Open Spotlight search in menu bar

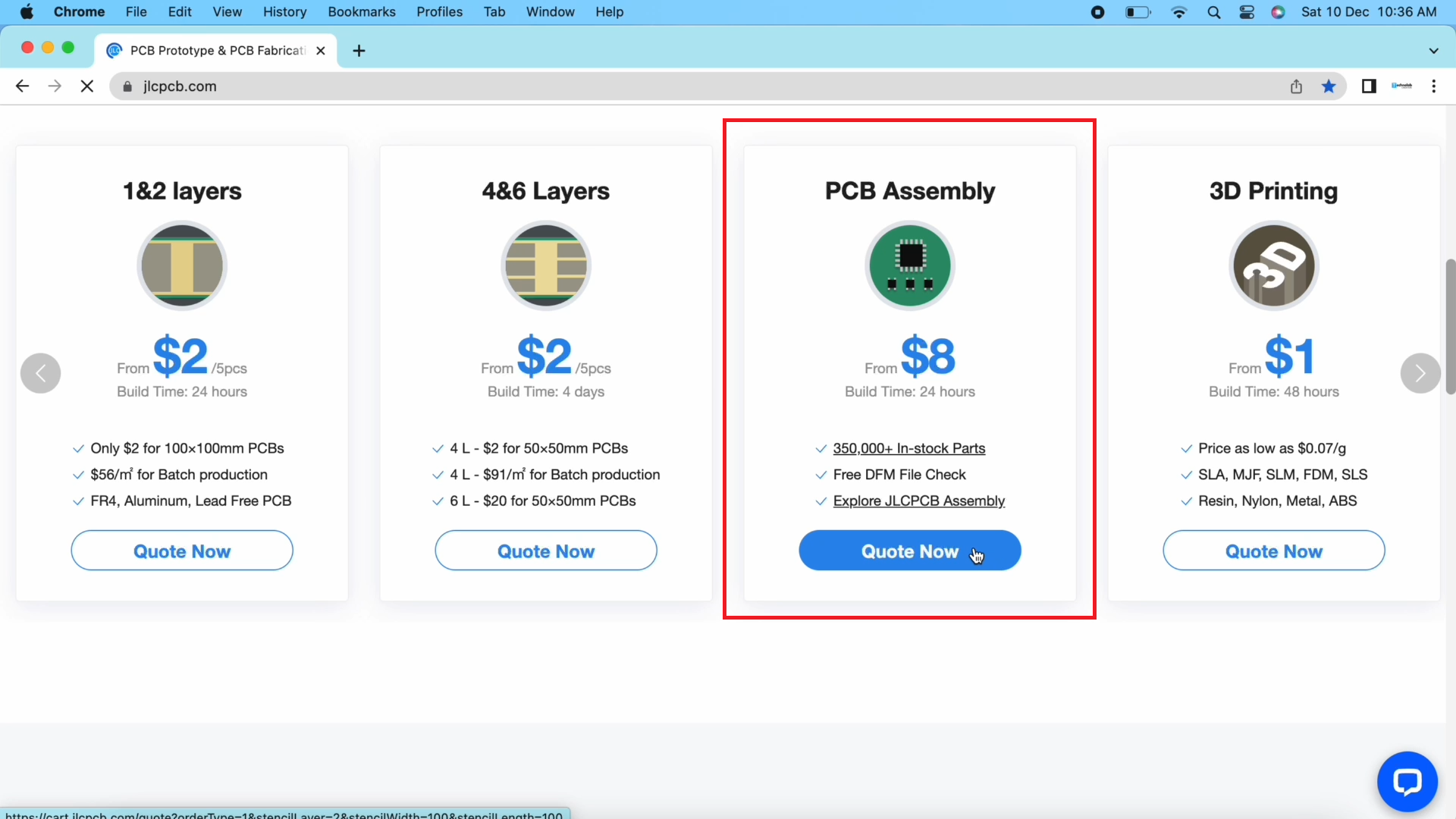tap(1213, 12)
